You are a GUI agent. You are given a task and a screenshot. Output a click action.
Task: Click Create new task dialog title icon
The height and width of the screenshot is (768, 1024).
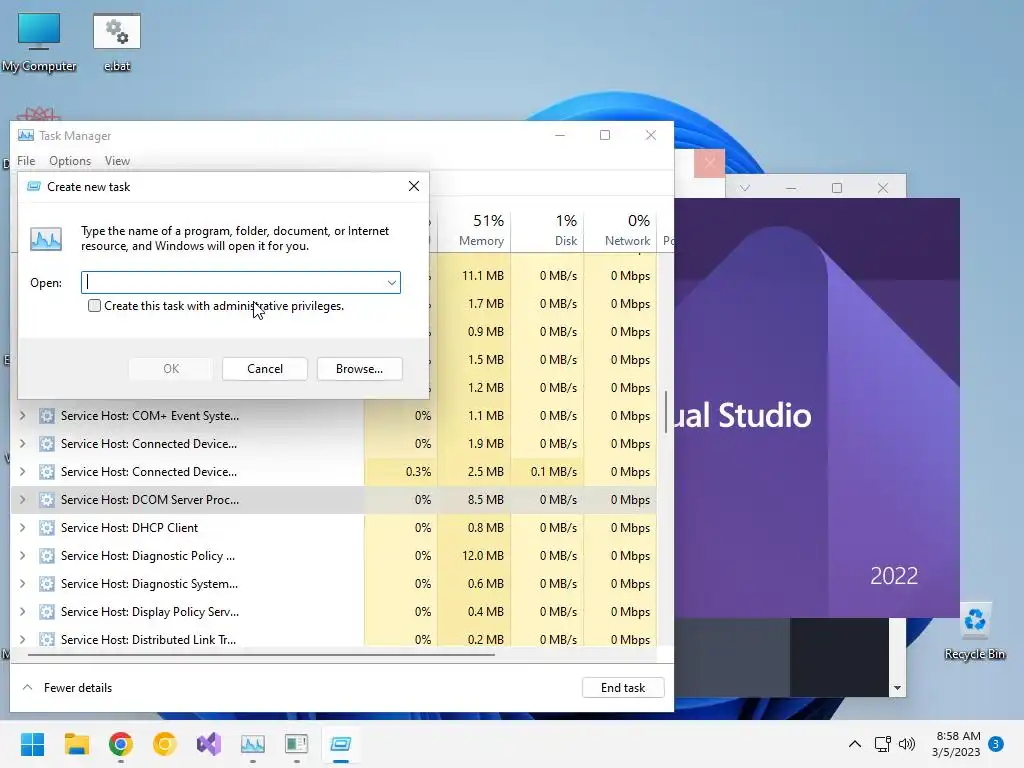33,187
